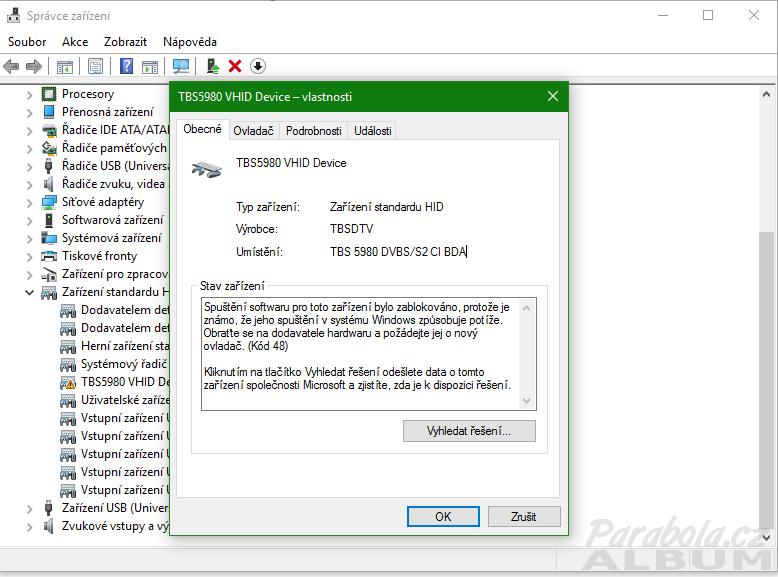Screen dimensions: 778x577
Task: Click the Procesory category icon
Action: (x=49, y=94)
